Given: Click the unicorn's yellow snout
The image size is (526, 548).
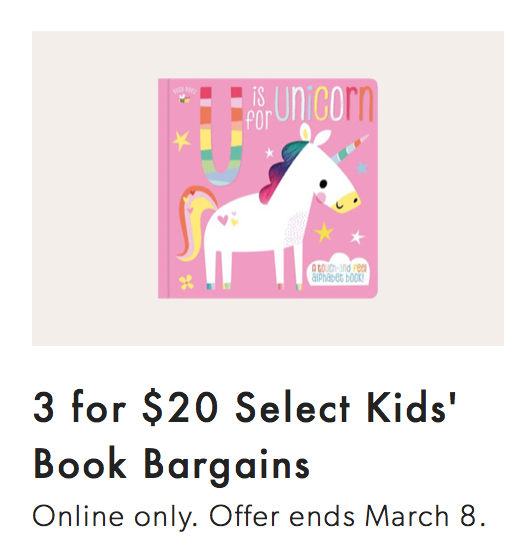Looking at the screenshot, I should pyautogui.click(x=346, y=202).
